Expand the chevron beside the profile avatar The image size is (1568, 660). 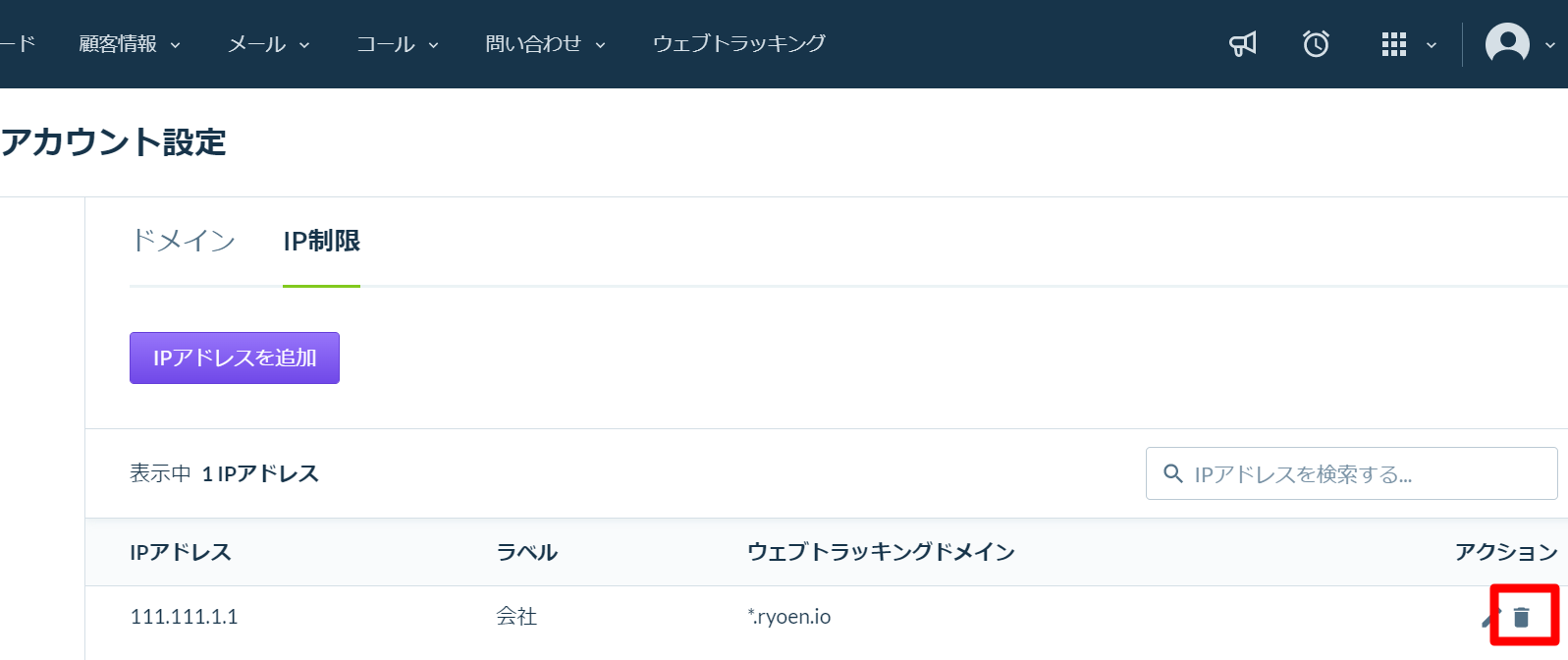pos(1550,45)
